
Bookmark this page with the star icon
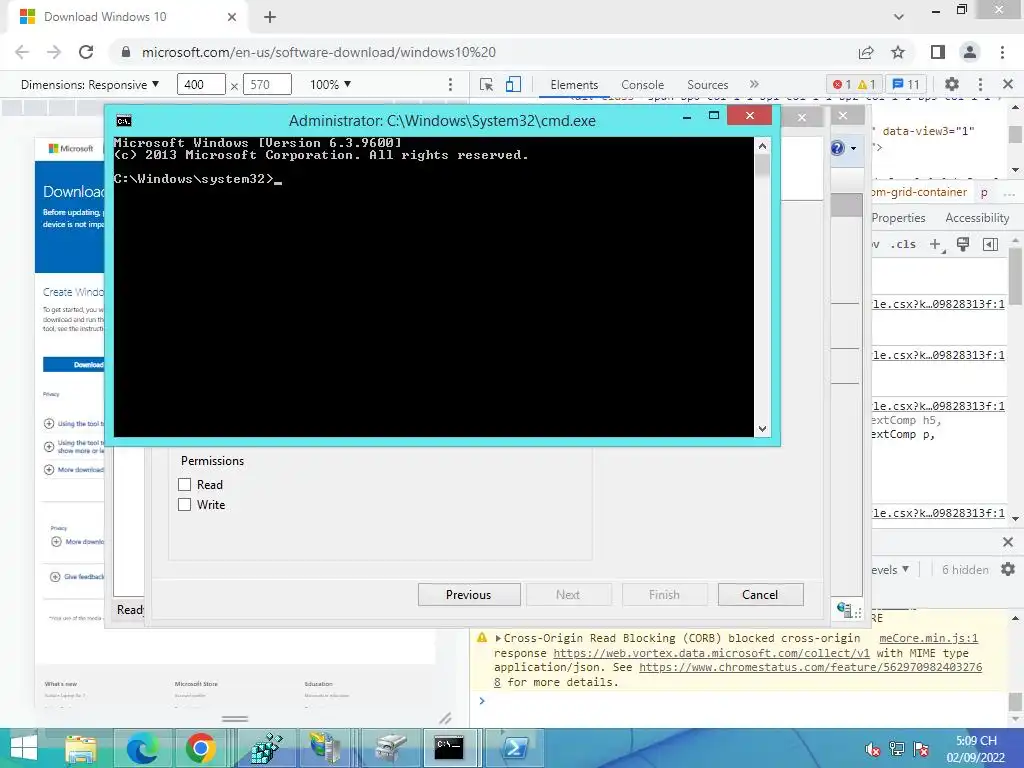[x=899, y=52]
